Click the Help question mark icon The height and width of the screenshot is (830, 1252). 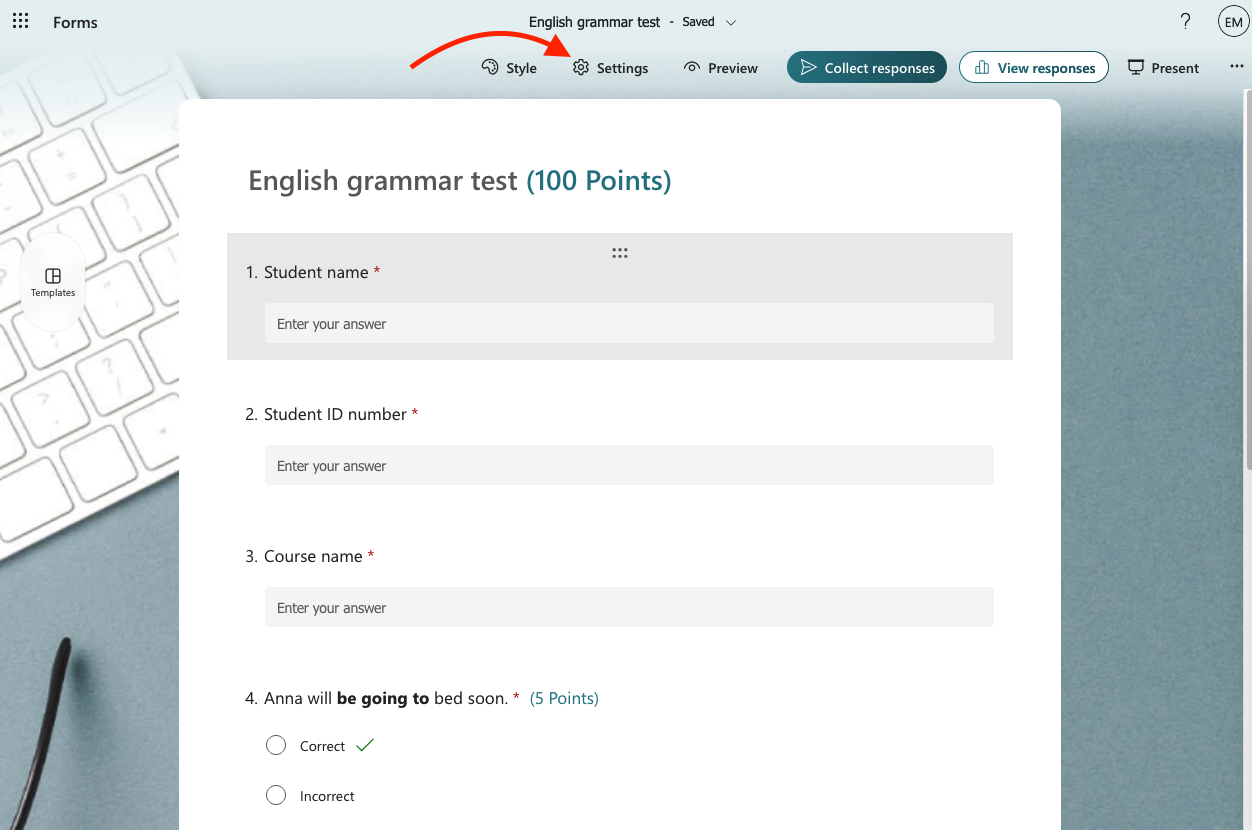pyautogui.click(x=1185, y=22)
